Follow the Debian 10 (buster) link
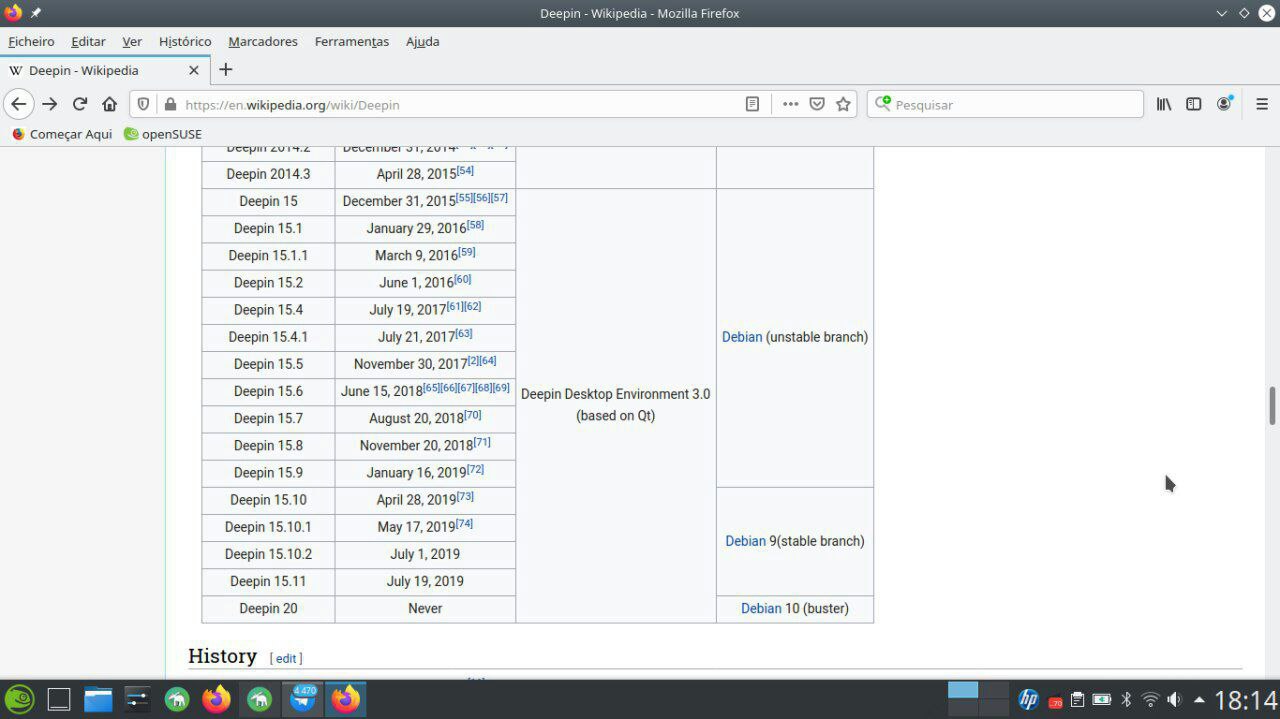The width and height of the screenshot is (1280, 719). click(761, 608)
